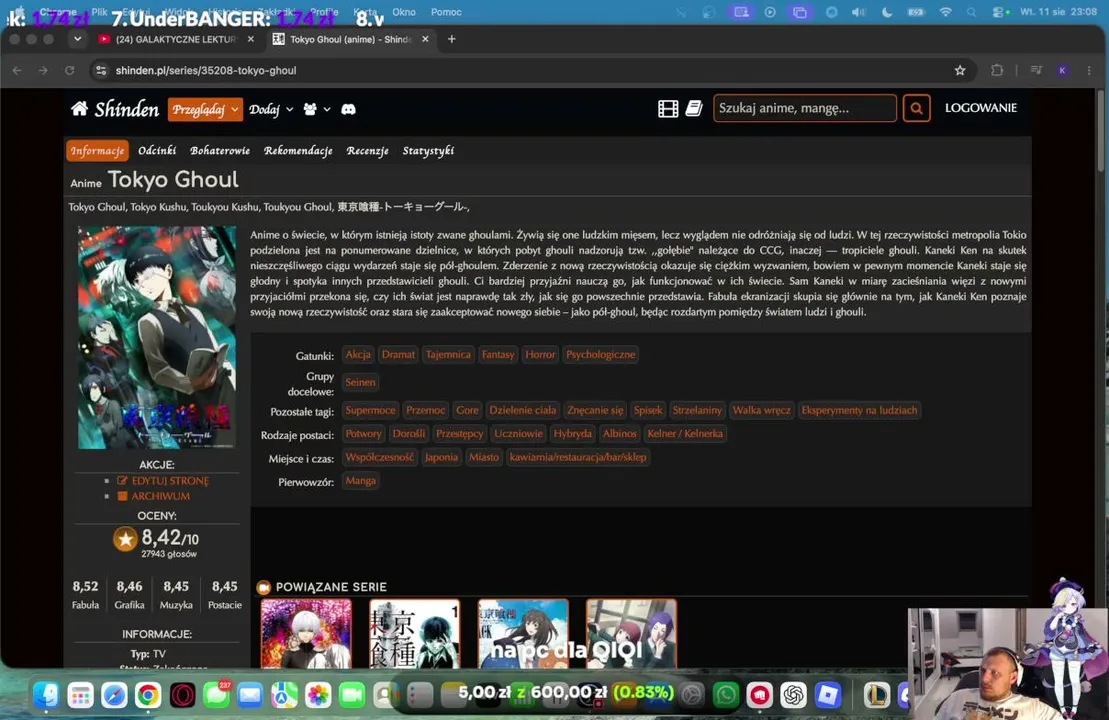Open League of Legends from the dock
1109x720 pixels.
click(x=877, y=695)
